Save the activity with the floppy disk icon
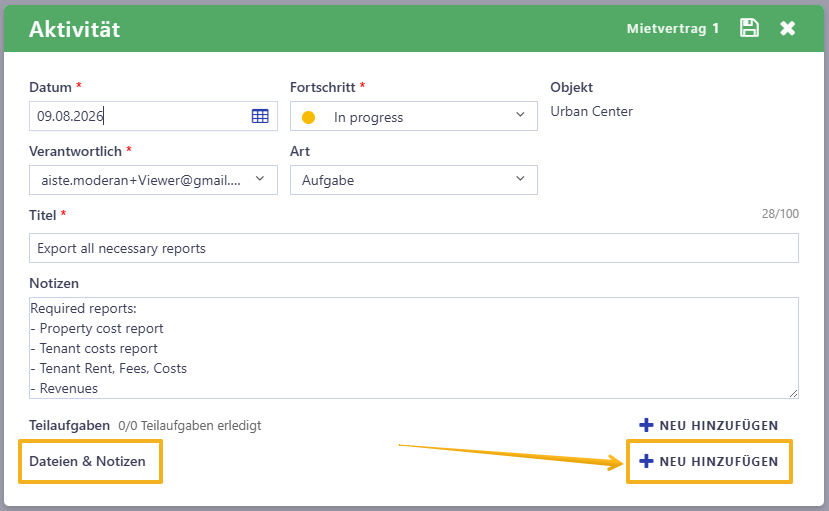 (749, 27)
